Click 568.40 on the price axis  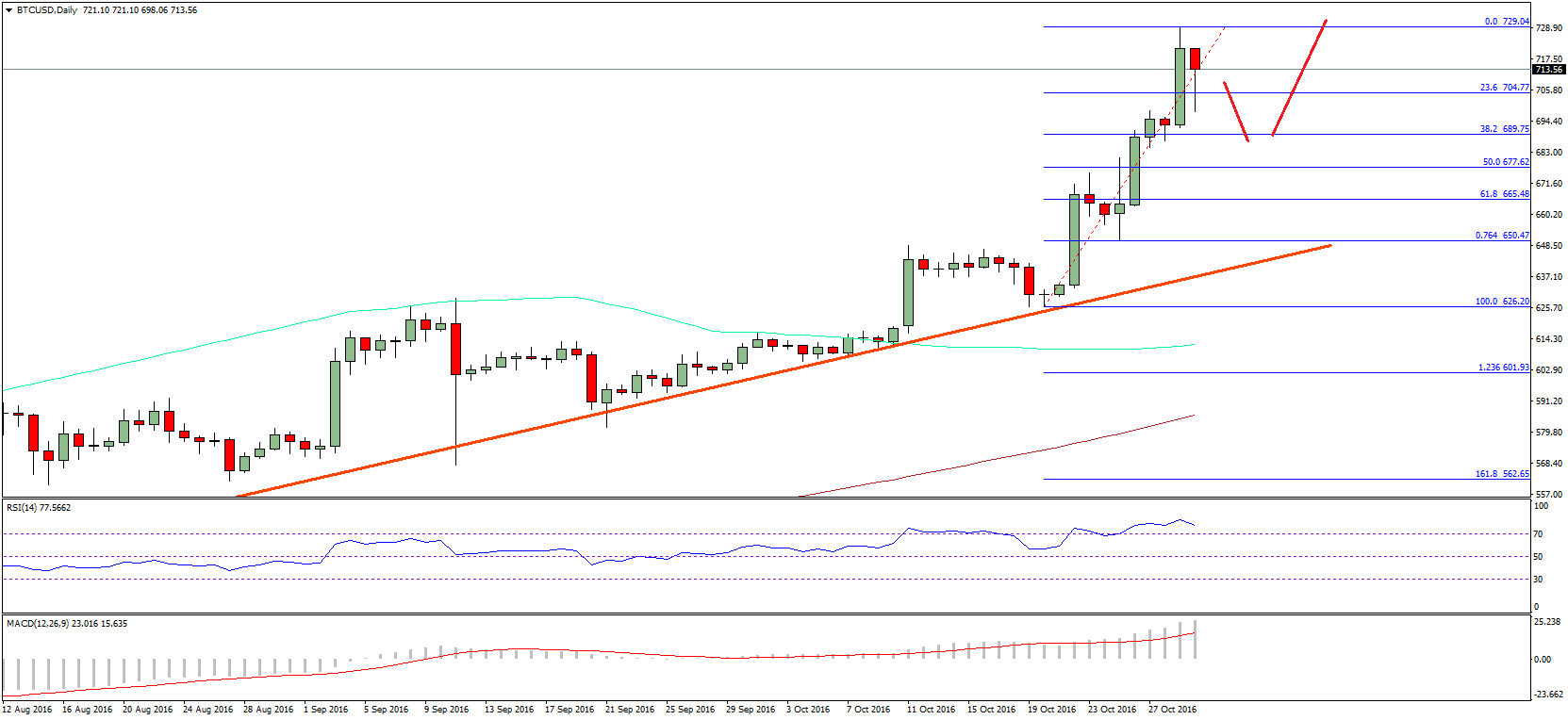click(1549, 464)
